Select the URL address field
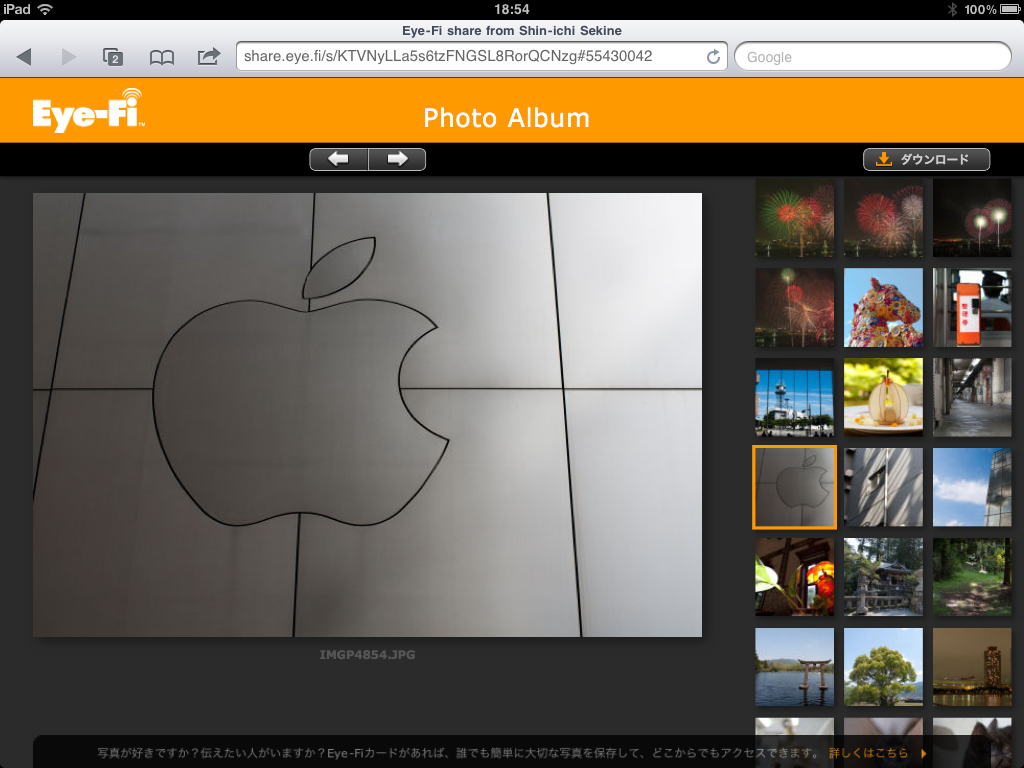 [x=470, y=57]
